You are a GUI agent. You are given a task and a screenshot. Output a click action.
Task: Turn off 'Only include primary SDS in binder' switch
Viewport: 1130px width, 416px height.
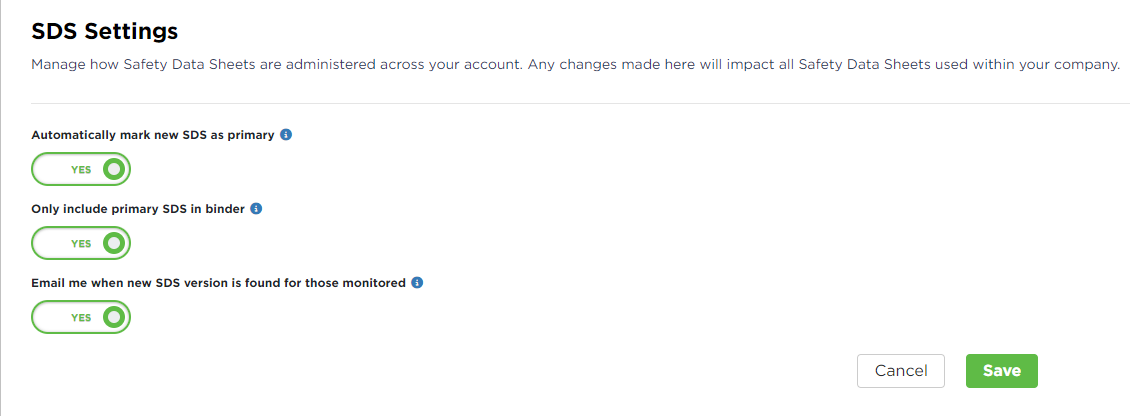tap(81, 244)
